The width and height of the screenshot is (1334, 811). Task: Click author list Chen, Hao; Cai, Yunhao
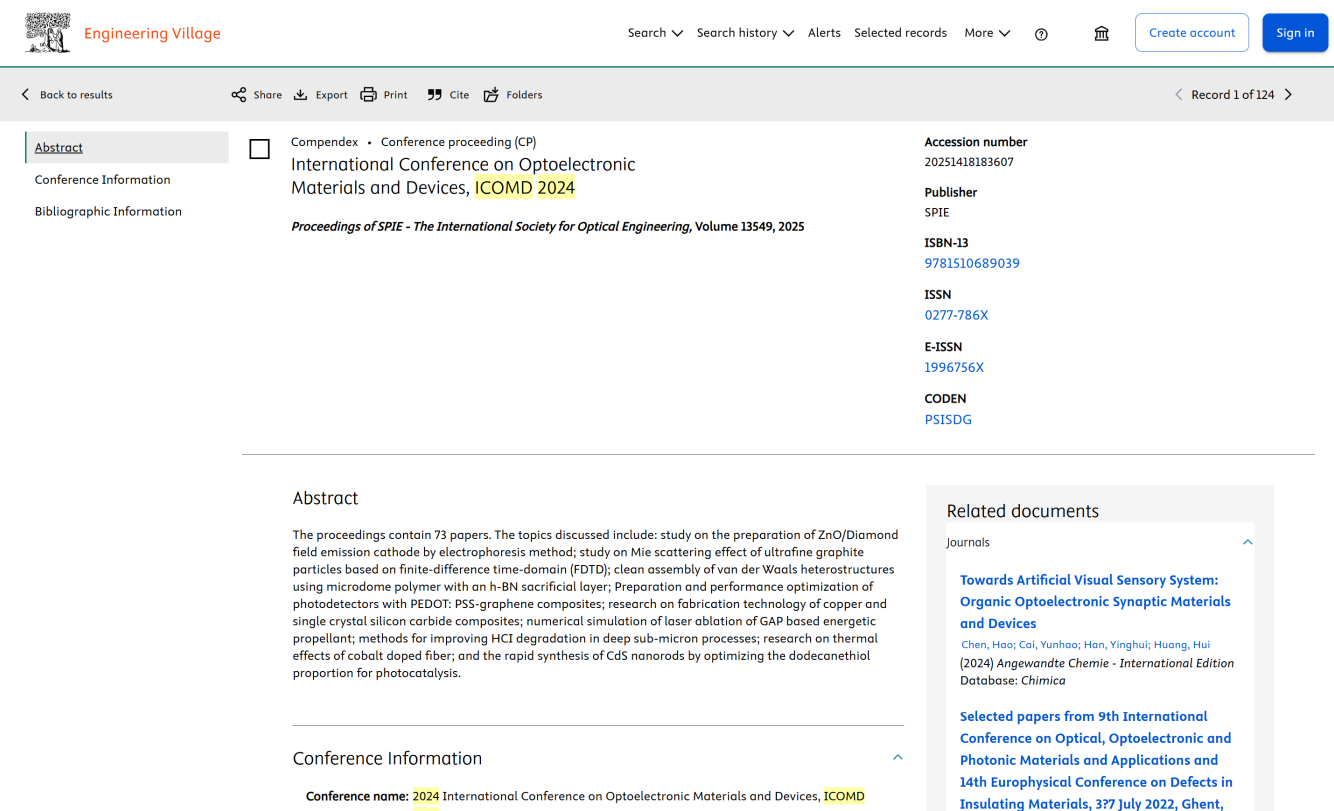point(1085,645)
